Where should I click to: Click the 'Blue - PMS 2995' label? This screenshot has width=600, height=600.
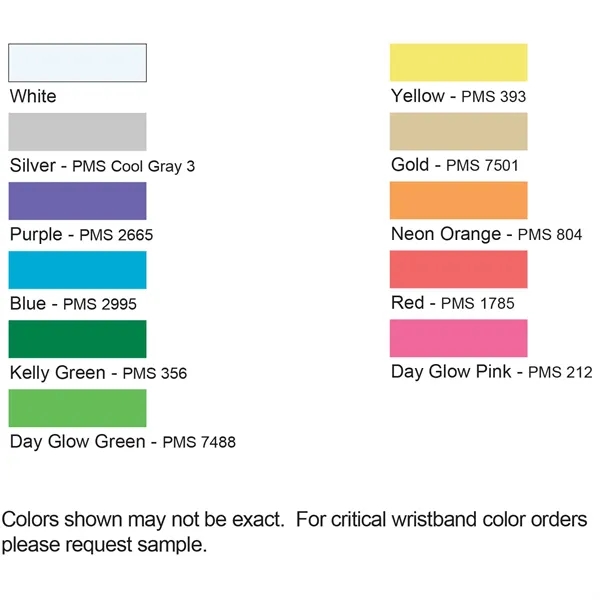click(73, 304)
